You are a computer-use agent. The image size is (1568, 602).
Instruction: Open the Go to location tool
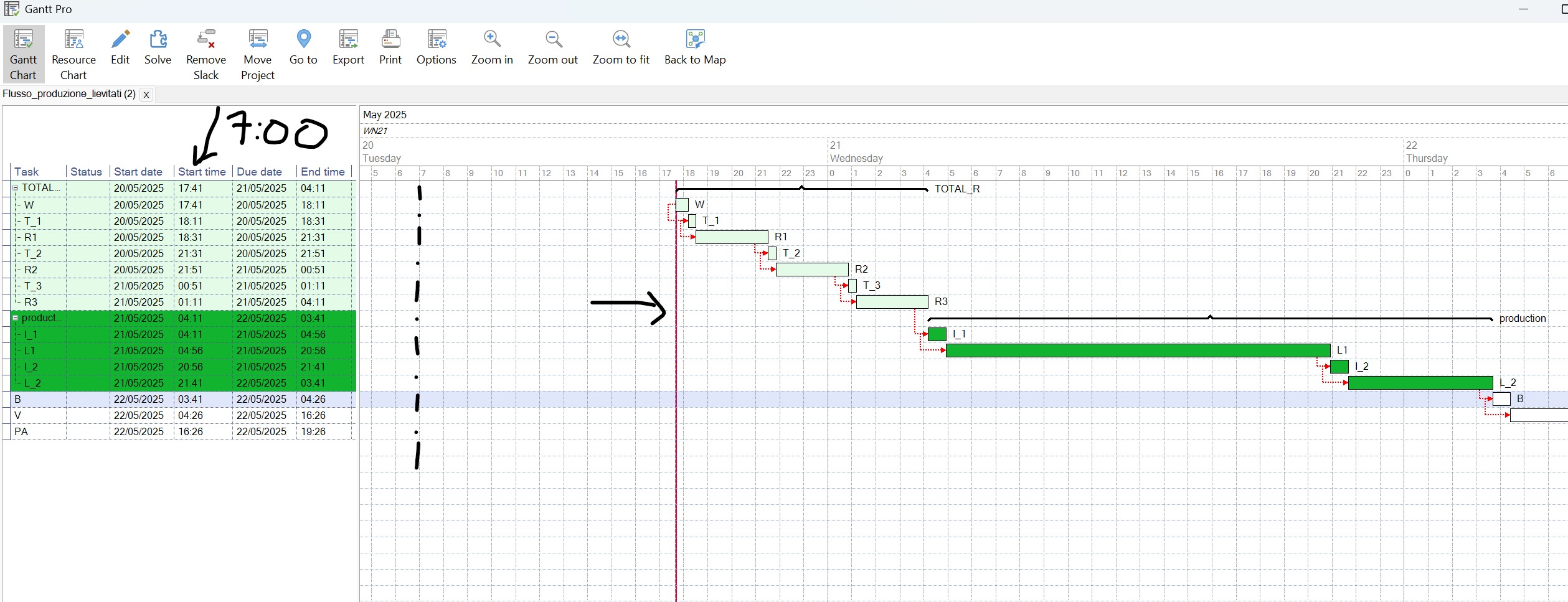pos(303,47)
